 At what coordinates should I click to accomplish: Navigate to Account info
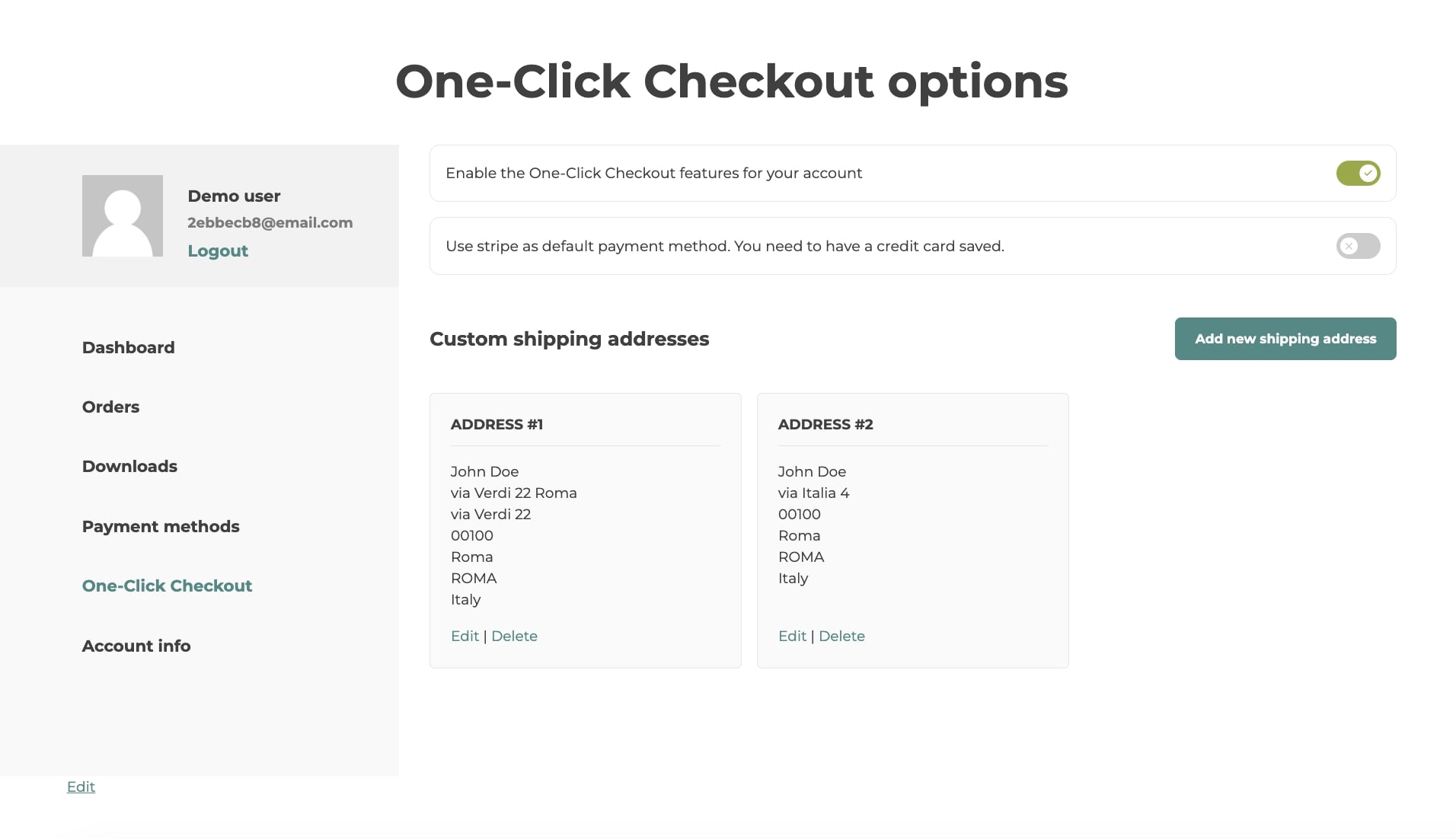tap(136, 646)
